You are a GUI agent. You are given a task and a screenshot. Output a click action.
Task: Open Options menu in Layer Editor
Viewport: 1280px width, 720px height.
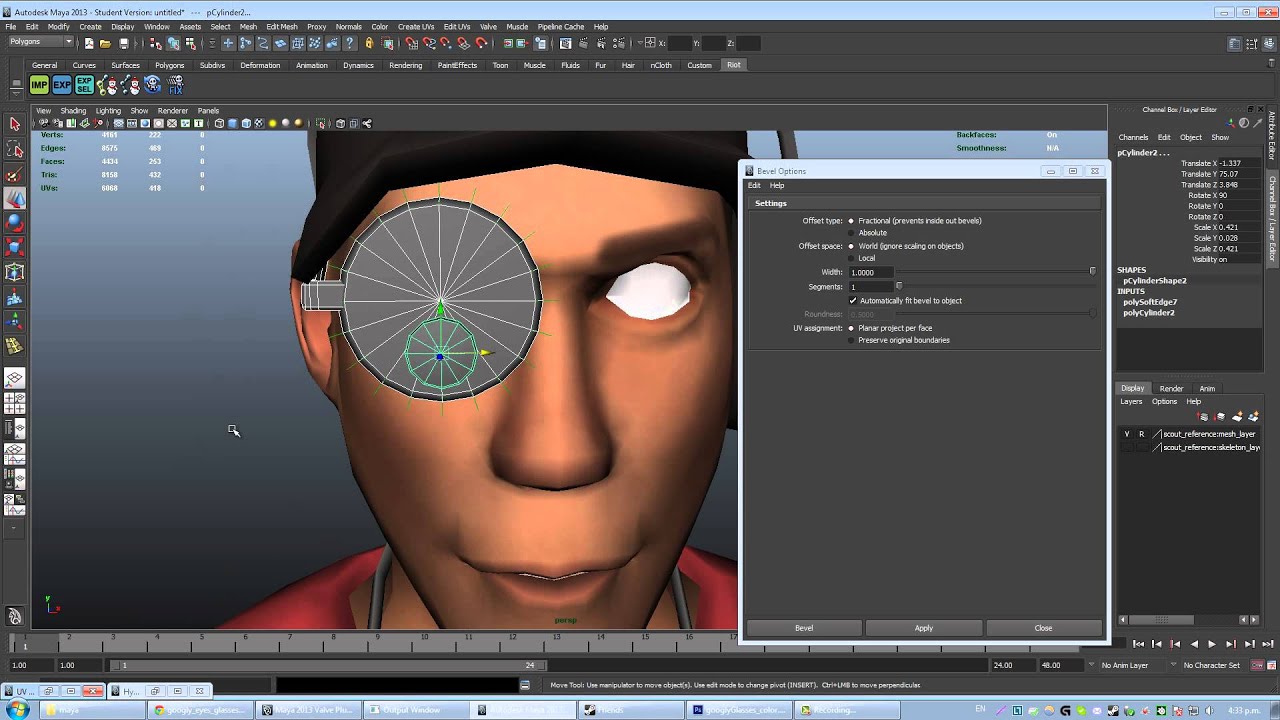click(1164, 402)
